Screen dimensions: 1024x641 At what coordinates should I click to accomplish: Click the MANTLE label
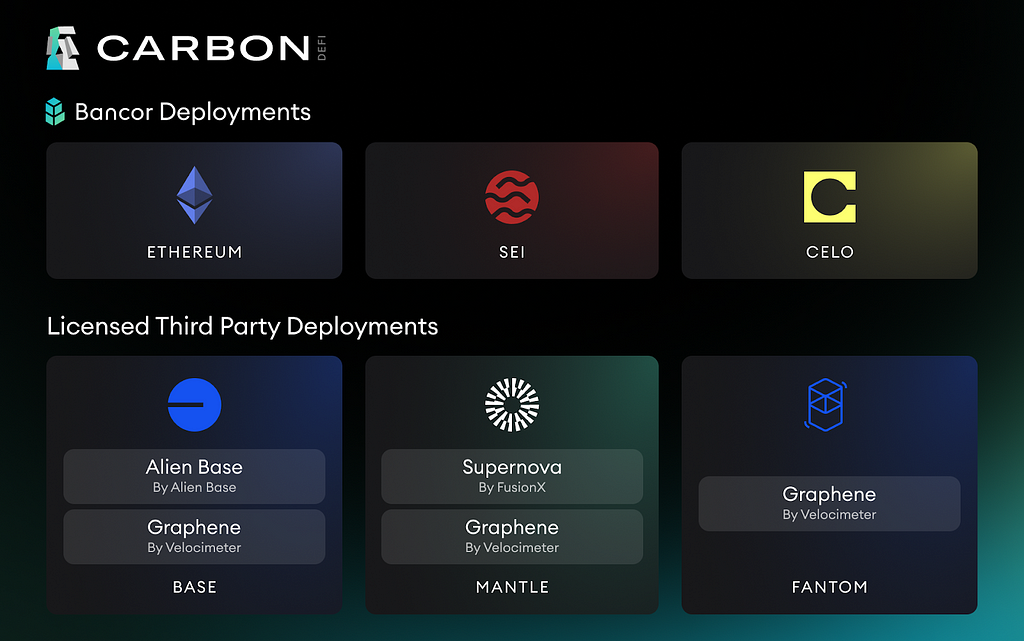click(x=512, y=587)
